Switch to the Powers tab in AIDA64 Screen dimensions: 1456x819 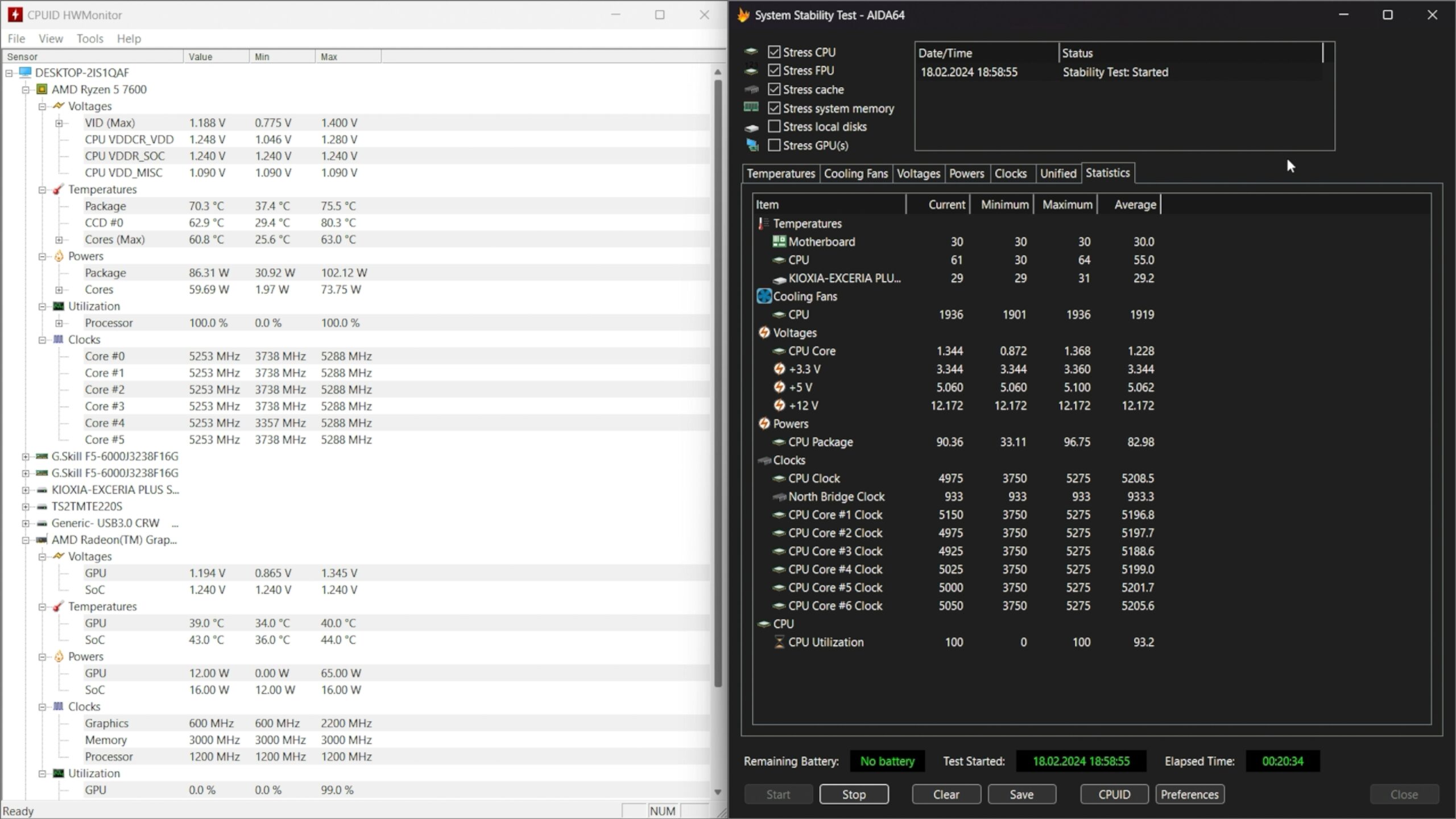click(967, 173)
